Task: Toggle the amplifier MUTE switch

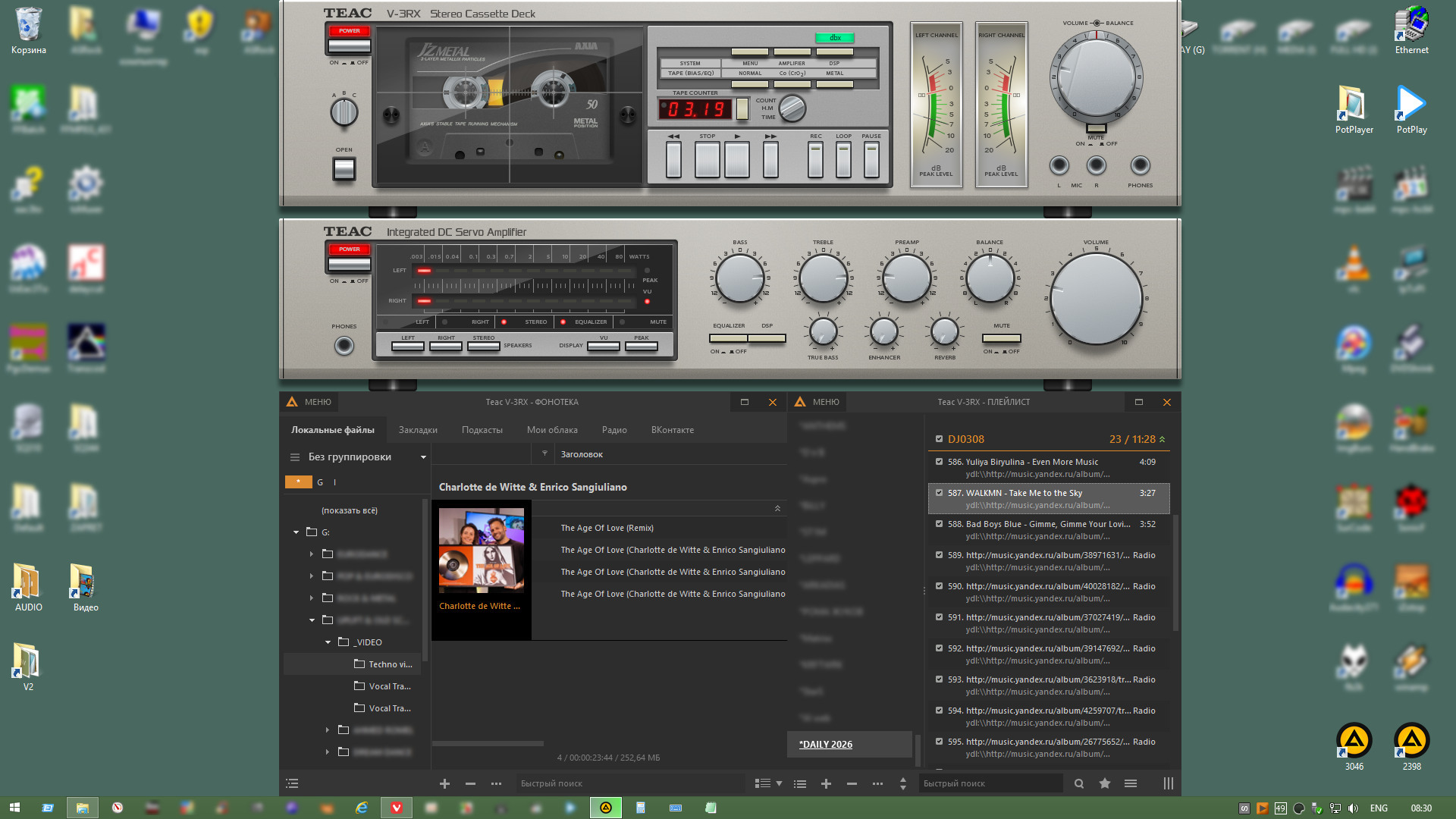Action: [1001, 338]
